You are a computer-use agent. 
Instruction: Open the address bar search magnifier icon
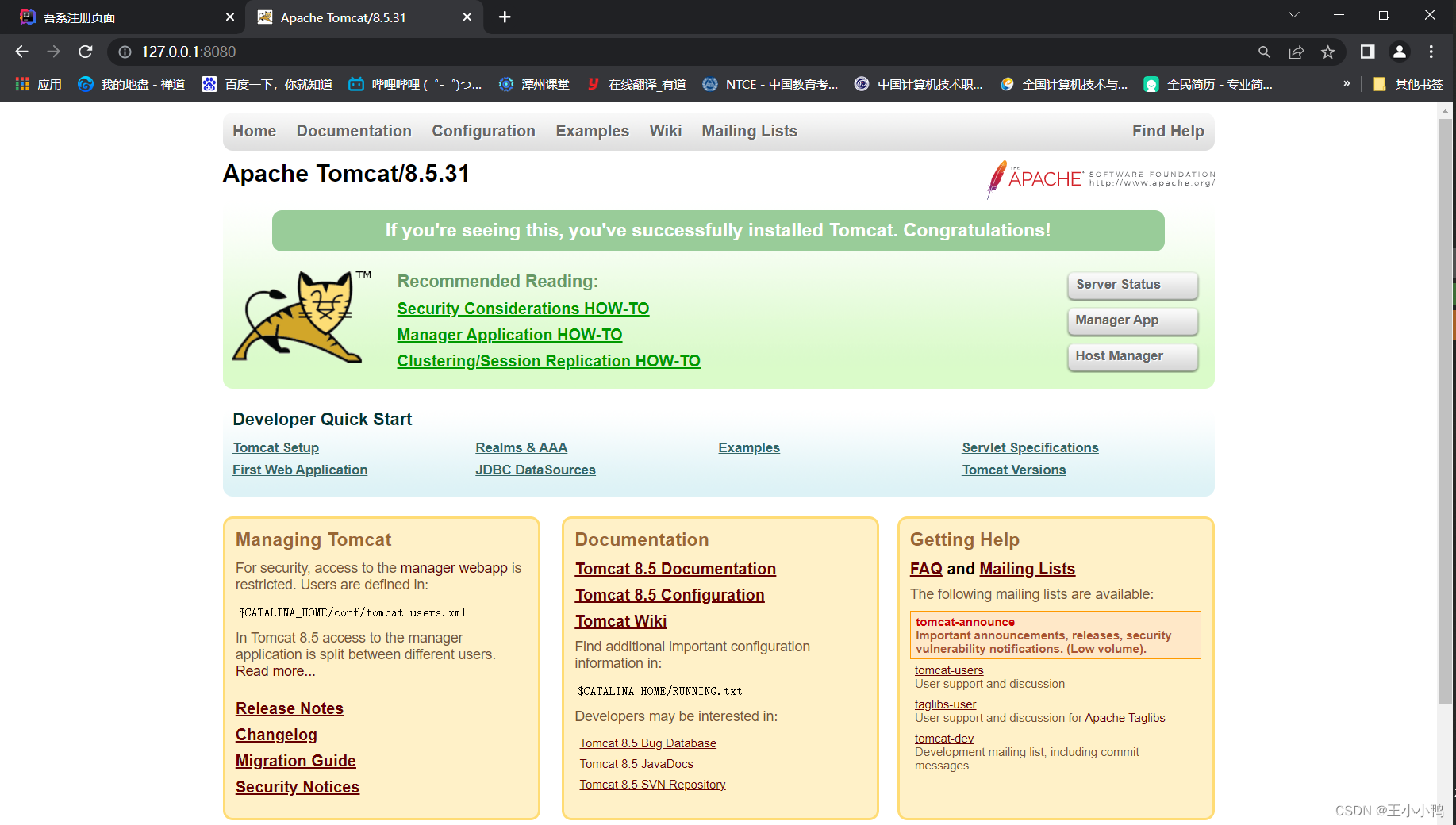coord(1264,52)
